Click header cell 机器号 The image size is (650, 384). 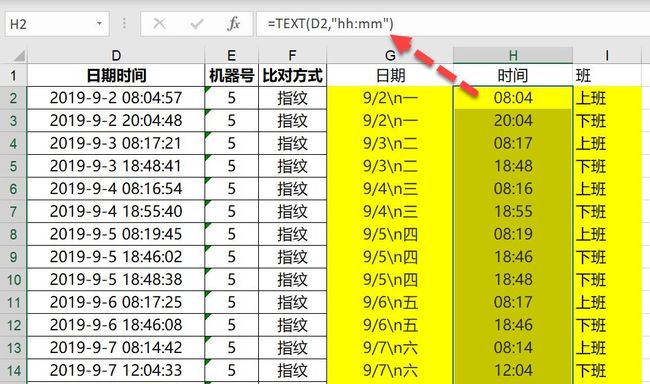(x=231, y=75)
